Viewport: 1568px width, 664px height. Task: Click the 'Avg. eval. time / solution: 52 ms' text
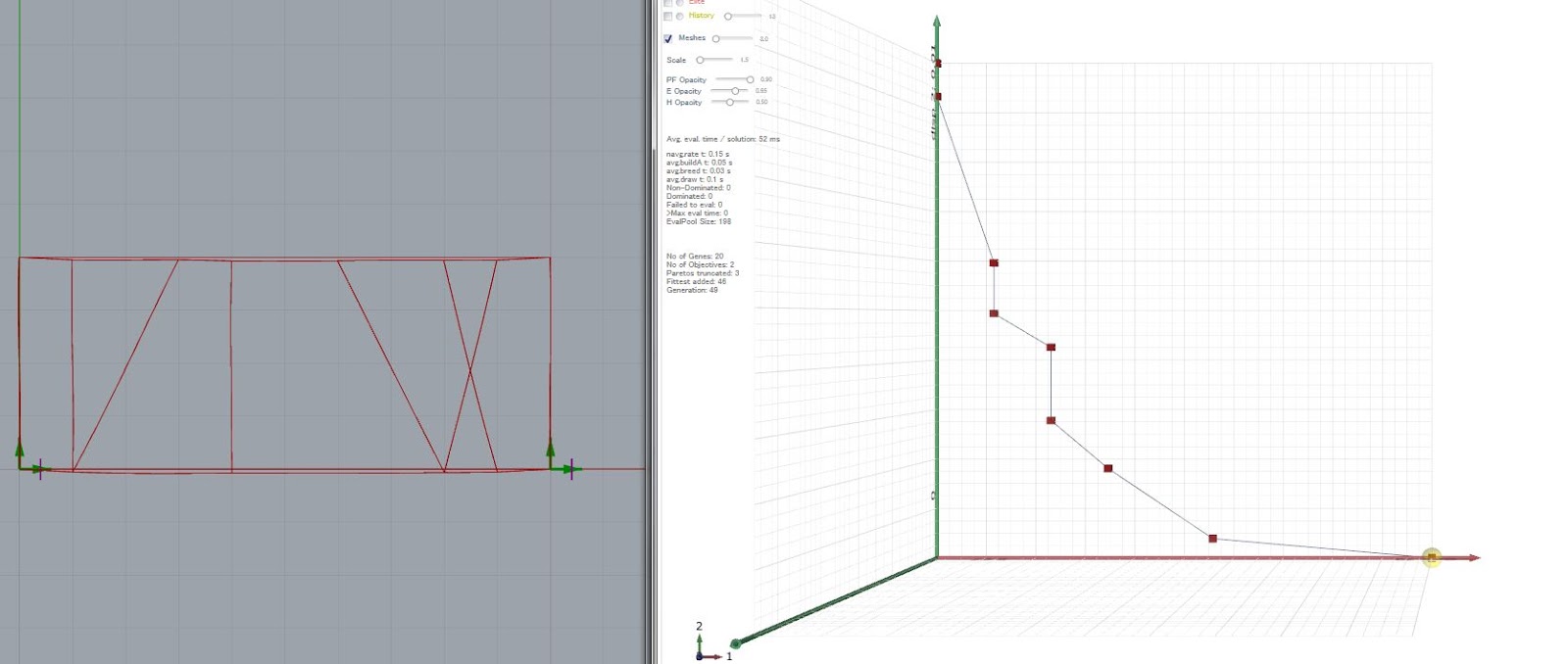click(723, 139)
